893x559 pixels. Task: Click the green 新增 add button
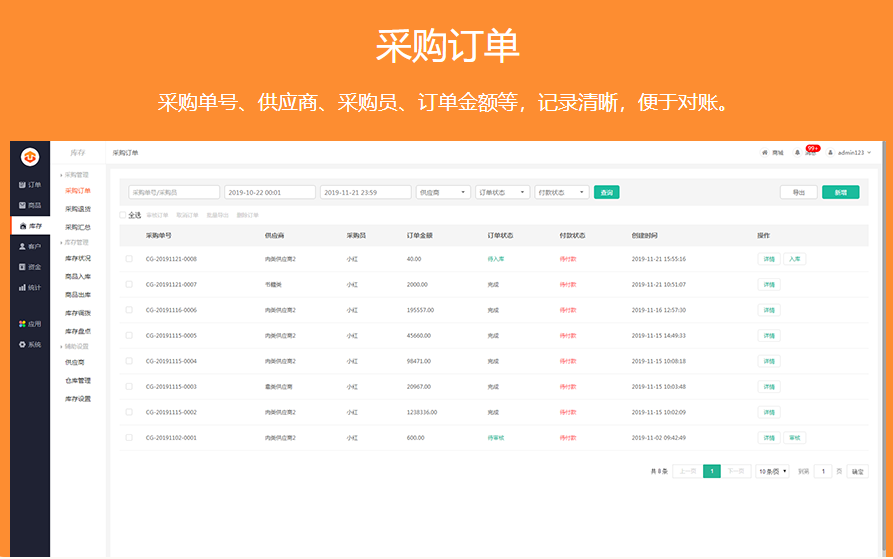pyautogui.click(x=840, y=192)
